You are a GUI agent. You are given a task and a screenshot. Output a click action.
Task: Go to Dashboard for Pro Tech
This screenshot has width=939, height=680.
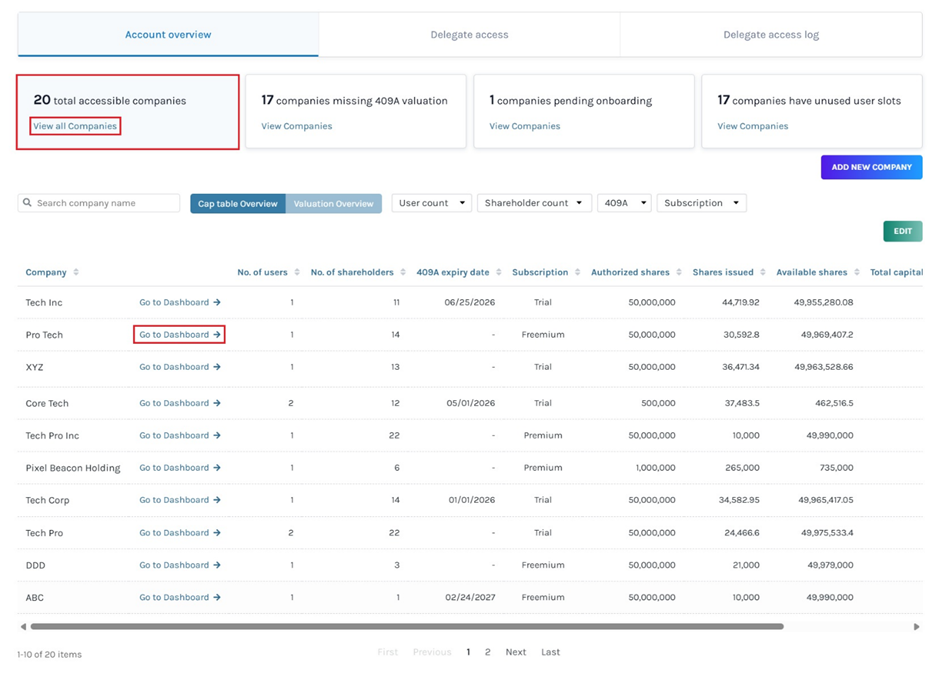pyautogui.click(x=179, y=335)
